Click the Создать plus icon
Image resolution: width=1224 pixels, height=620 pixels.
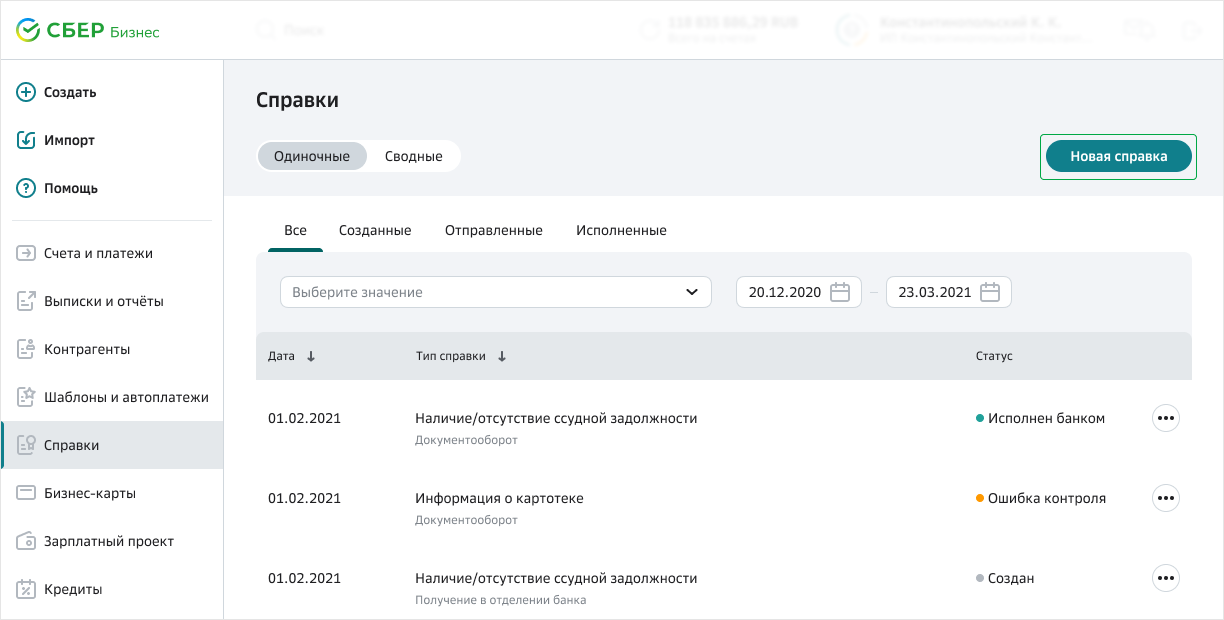26,92
